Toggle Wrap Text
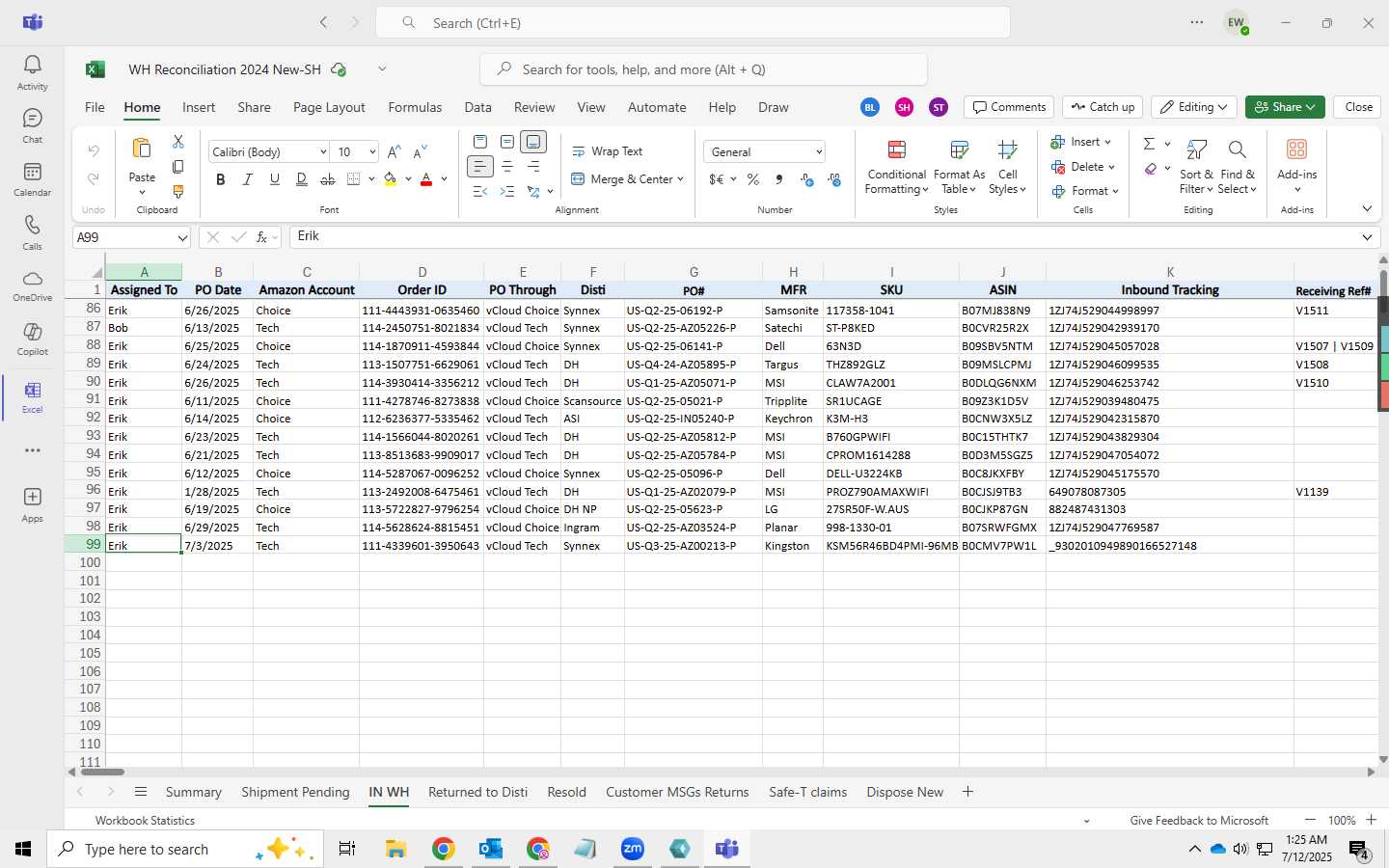The height and width of the screenshot is (868, 1389). [608, 151]
